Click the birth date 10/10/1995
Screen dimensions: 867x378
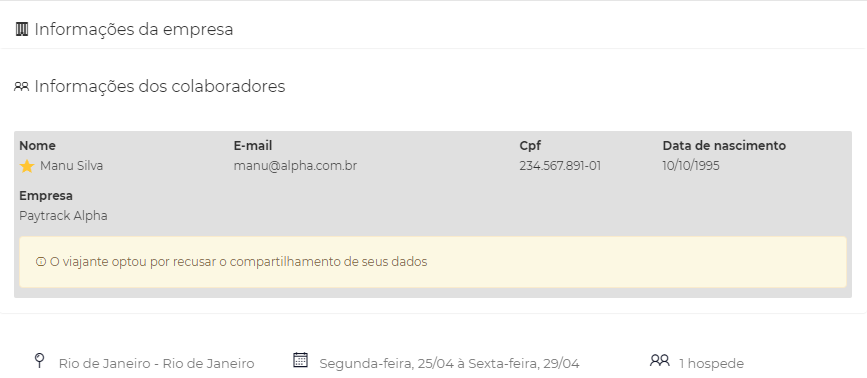pyautogui.click(x=691, y=166)
